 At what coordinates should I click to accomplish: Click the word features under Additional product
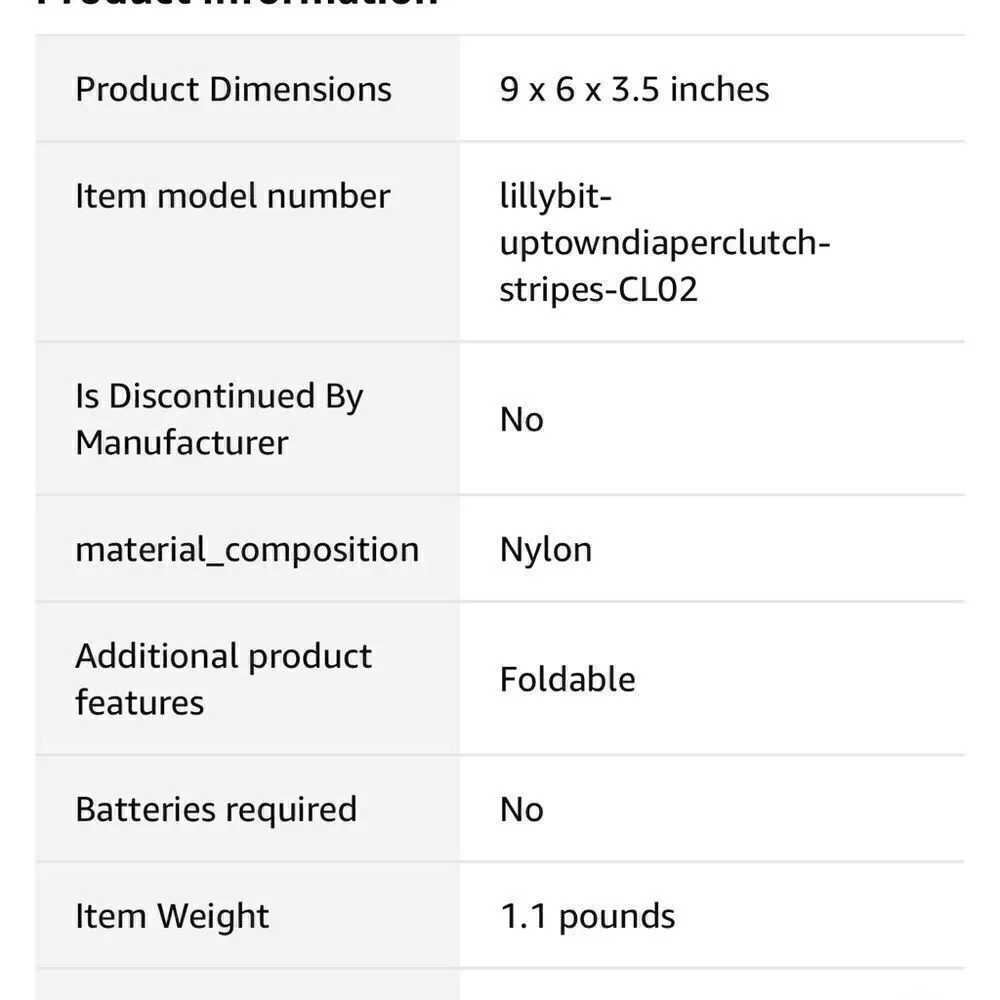140,703
